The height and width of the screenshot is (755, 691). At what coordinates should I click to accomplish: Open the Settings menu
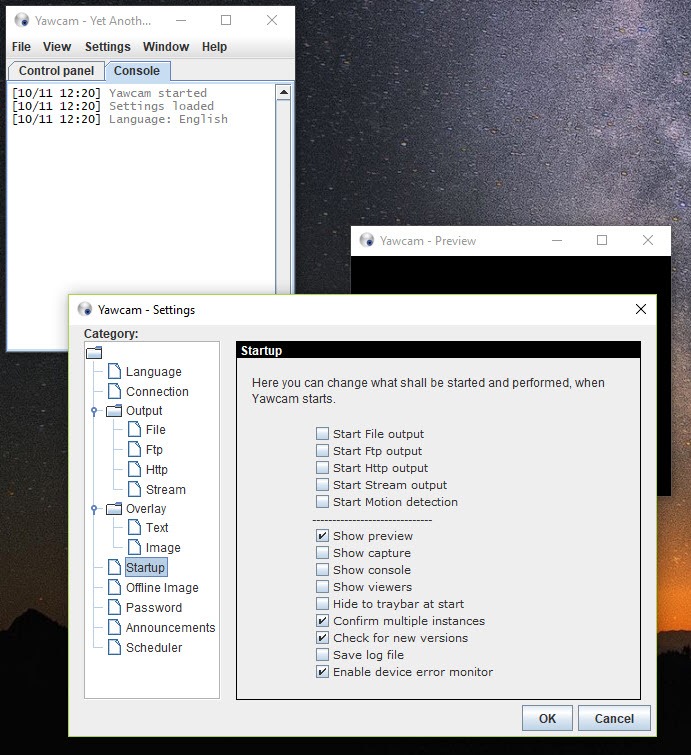(x=108, y=47)
